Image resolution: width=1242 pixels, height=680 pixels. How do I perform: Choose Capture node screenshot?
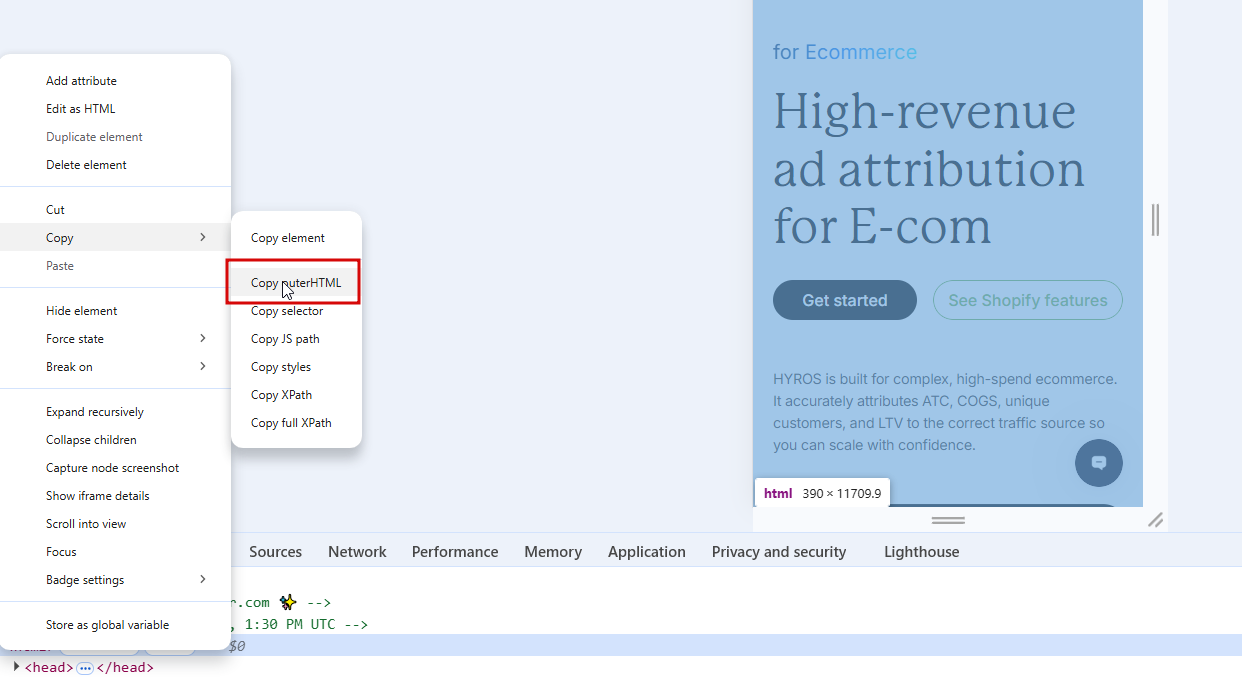tap(112, 468)
